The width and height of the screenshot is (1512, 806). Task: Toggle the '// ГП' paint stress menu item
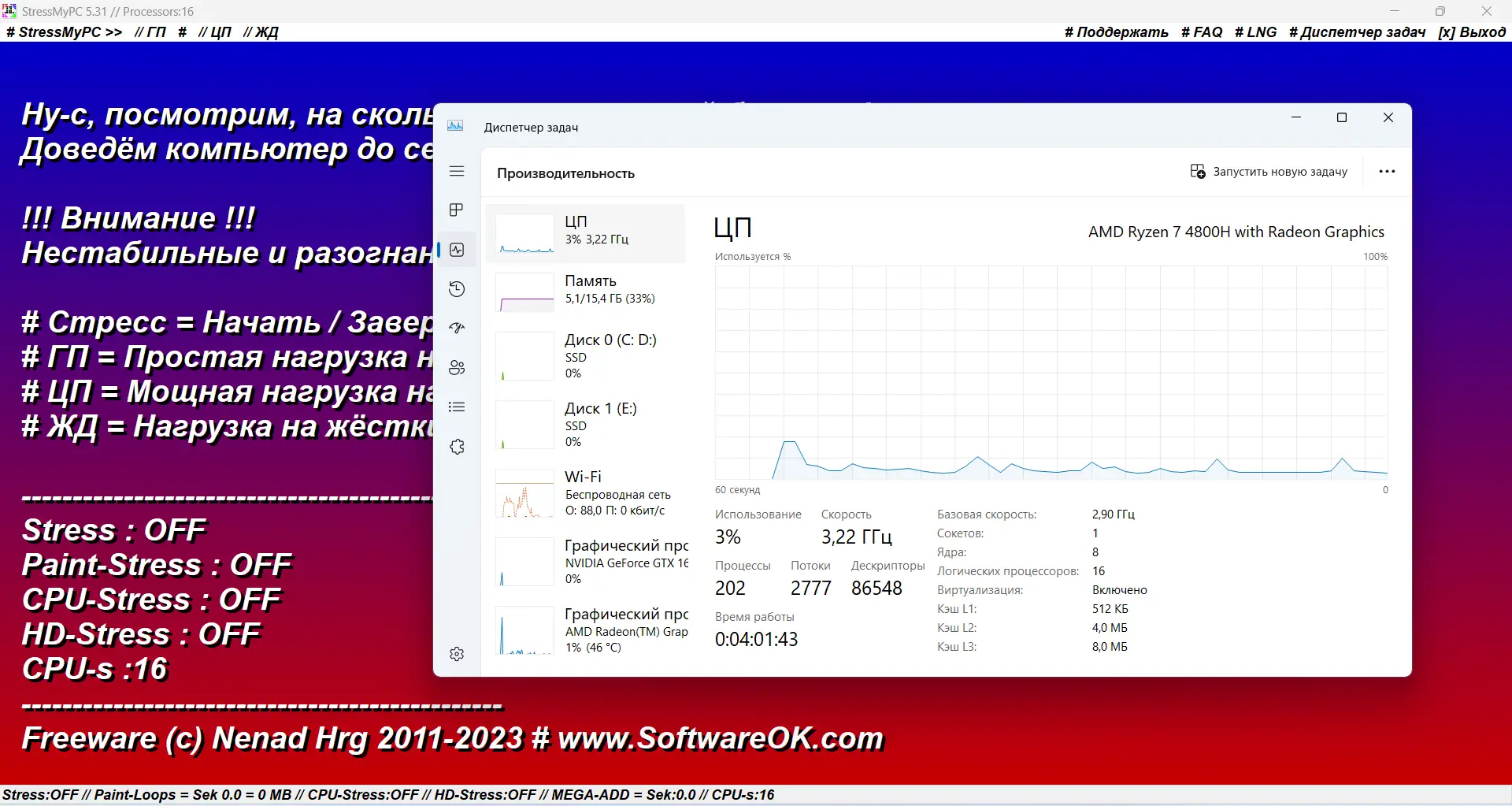pyautogui.click(x=150, y=32)
